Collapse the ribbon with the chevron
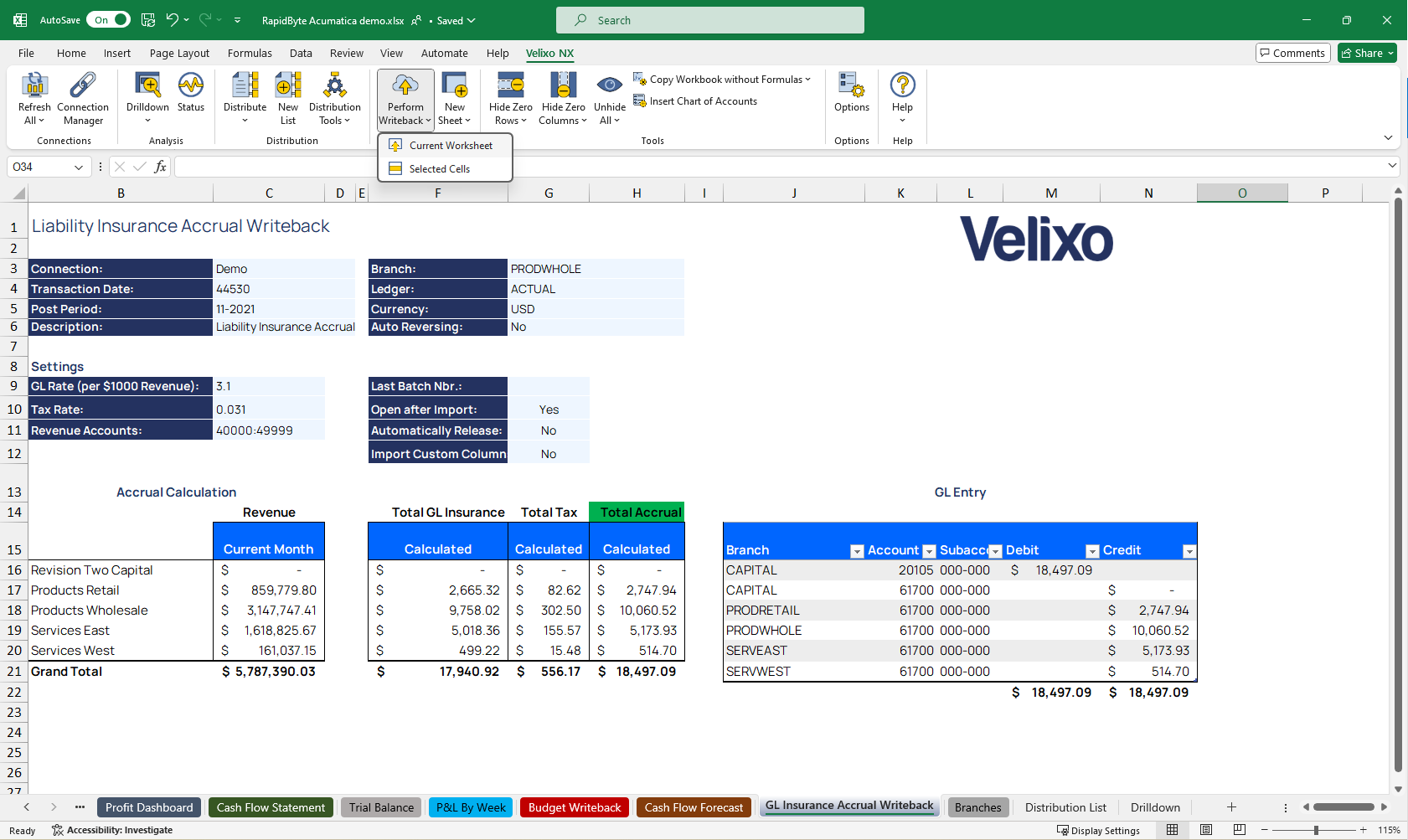The image size is (1408, 840). [x=1388, y=137]
